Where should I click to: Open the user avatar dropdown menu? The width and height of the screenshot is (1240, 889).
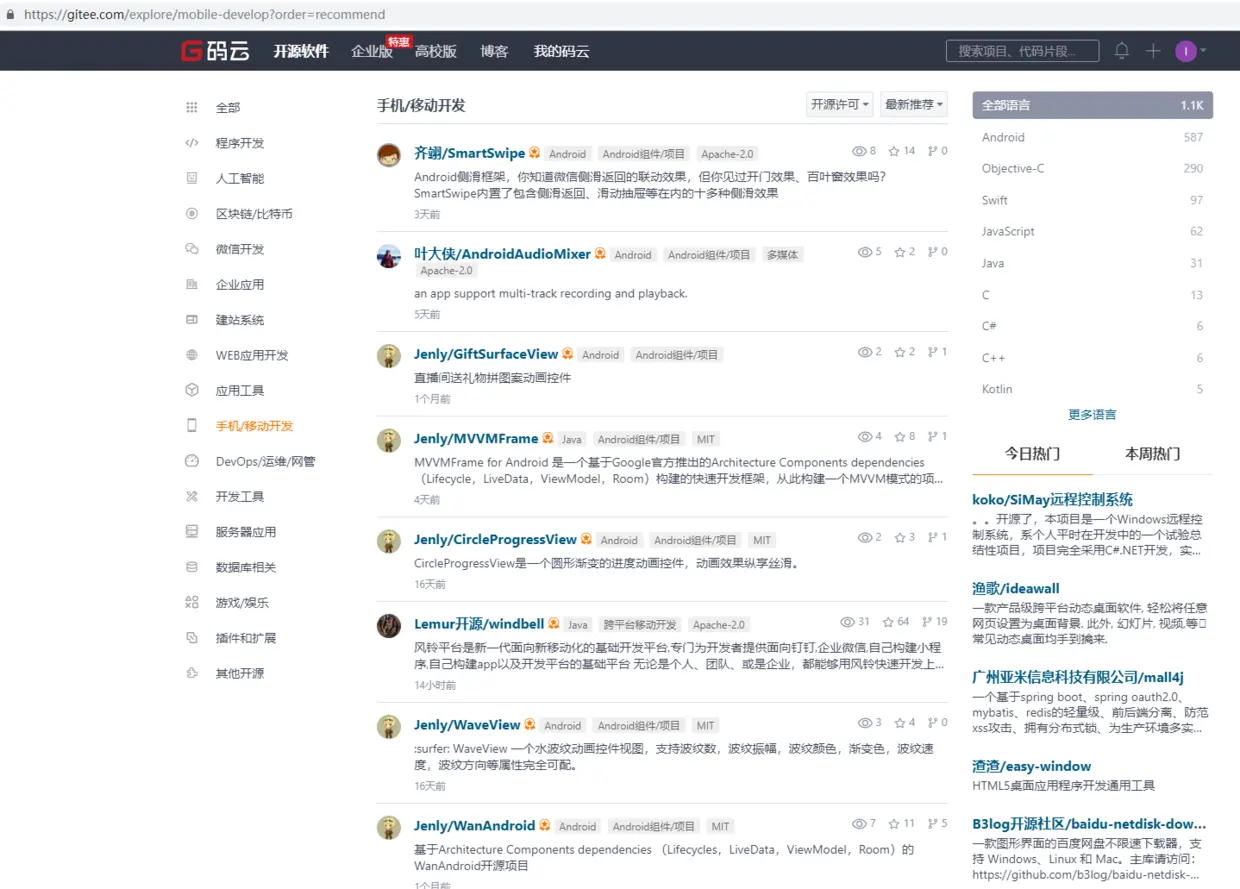click(x=1186, y=50)
